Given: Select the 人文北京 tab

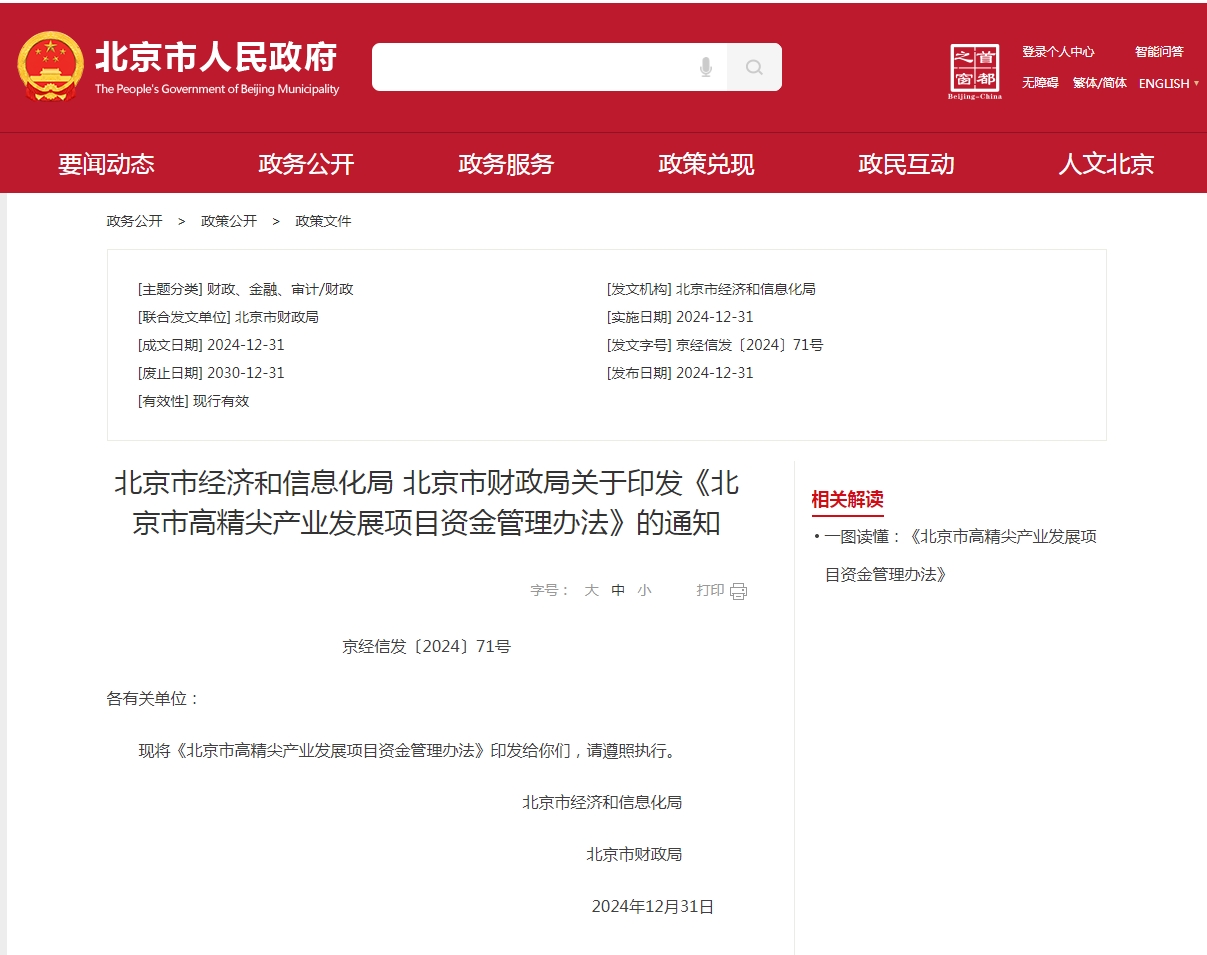Looking at the screenshot, I should [1105, 163].
